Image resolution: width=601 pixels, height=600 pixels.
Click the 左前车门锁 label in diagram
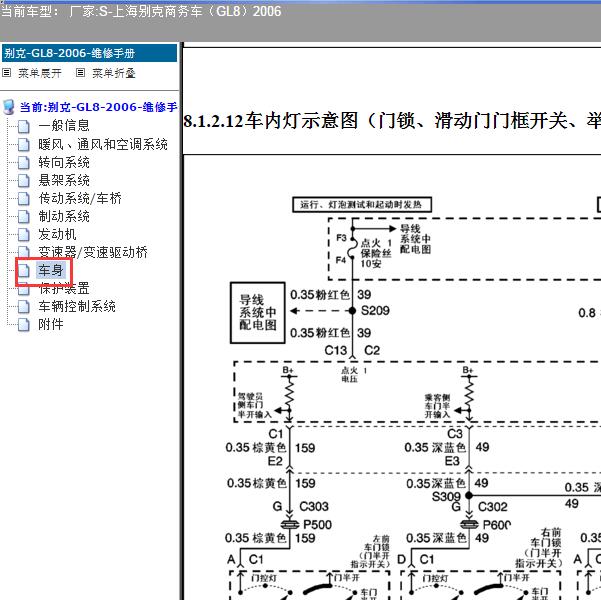pyautogui.click(x=370, y=552)
